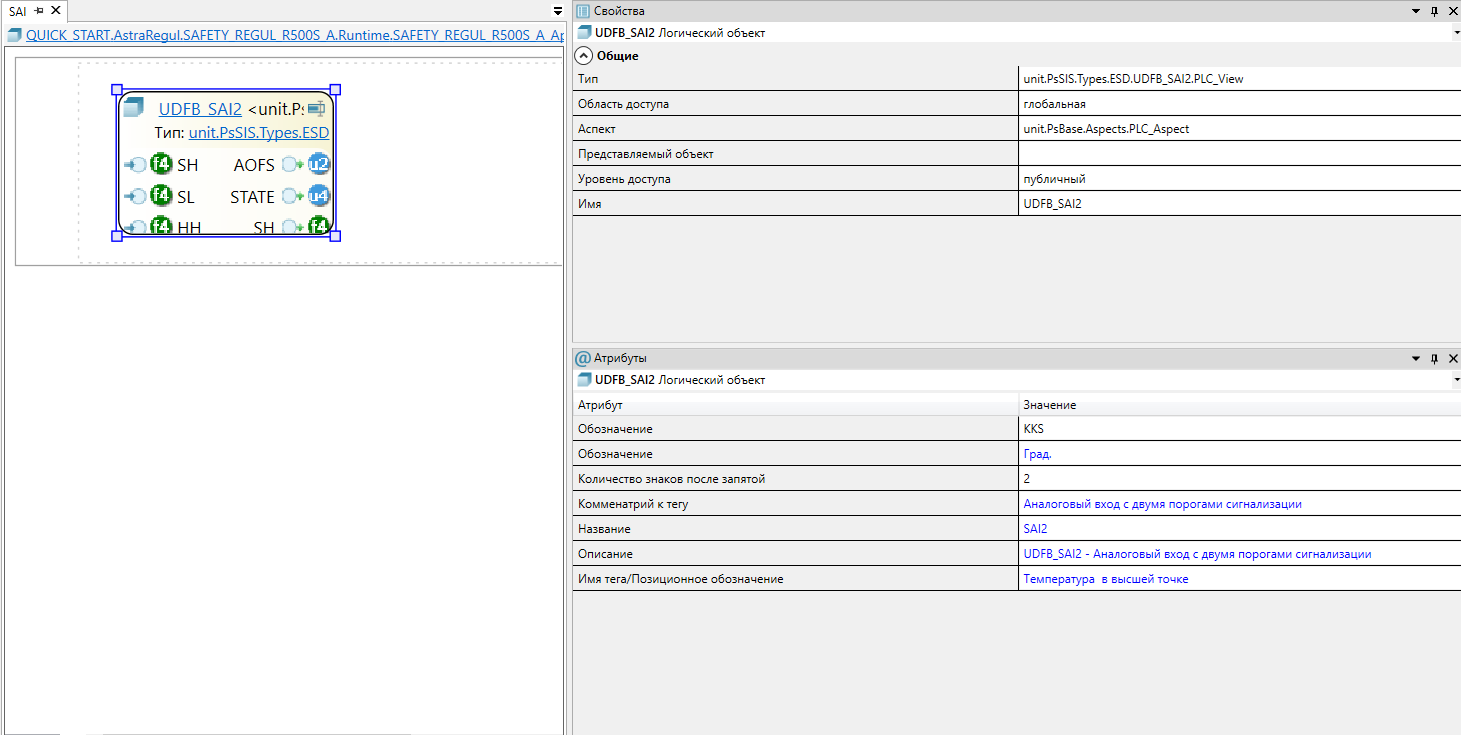
Task: Open the Свойства panel options dropdown arrow
Action: tap(1415, 11)
